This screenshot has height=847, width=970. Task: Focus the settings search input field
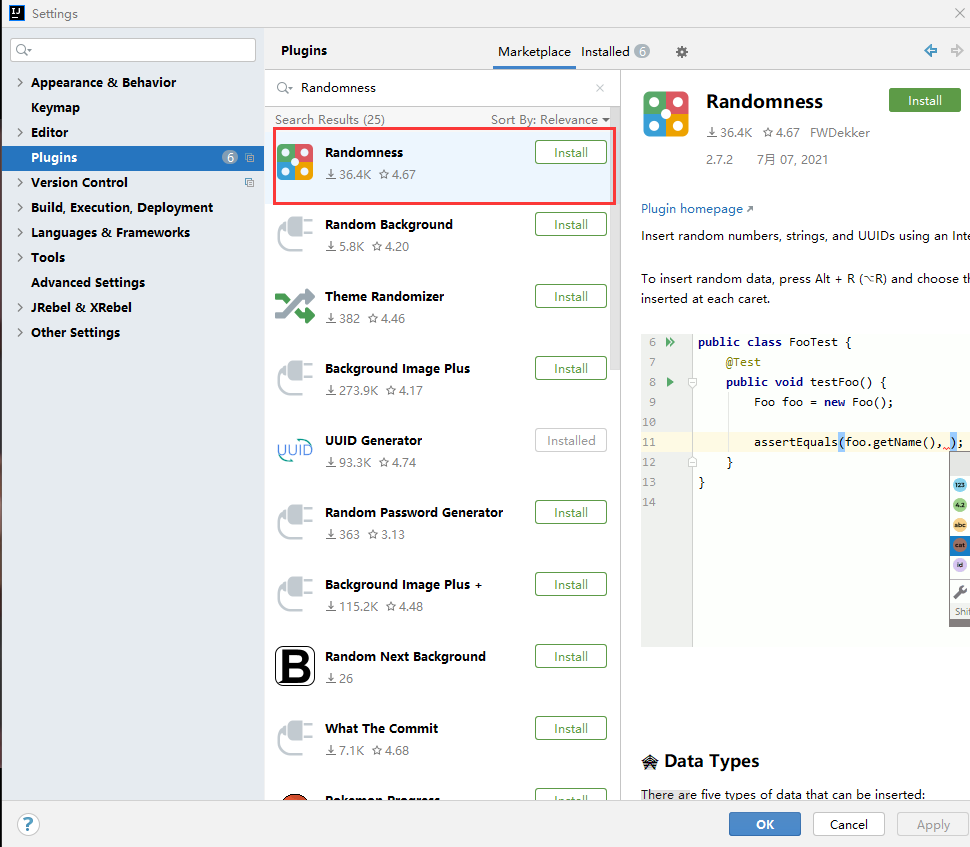pos(133,49)
